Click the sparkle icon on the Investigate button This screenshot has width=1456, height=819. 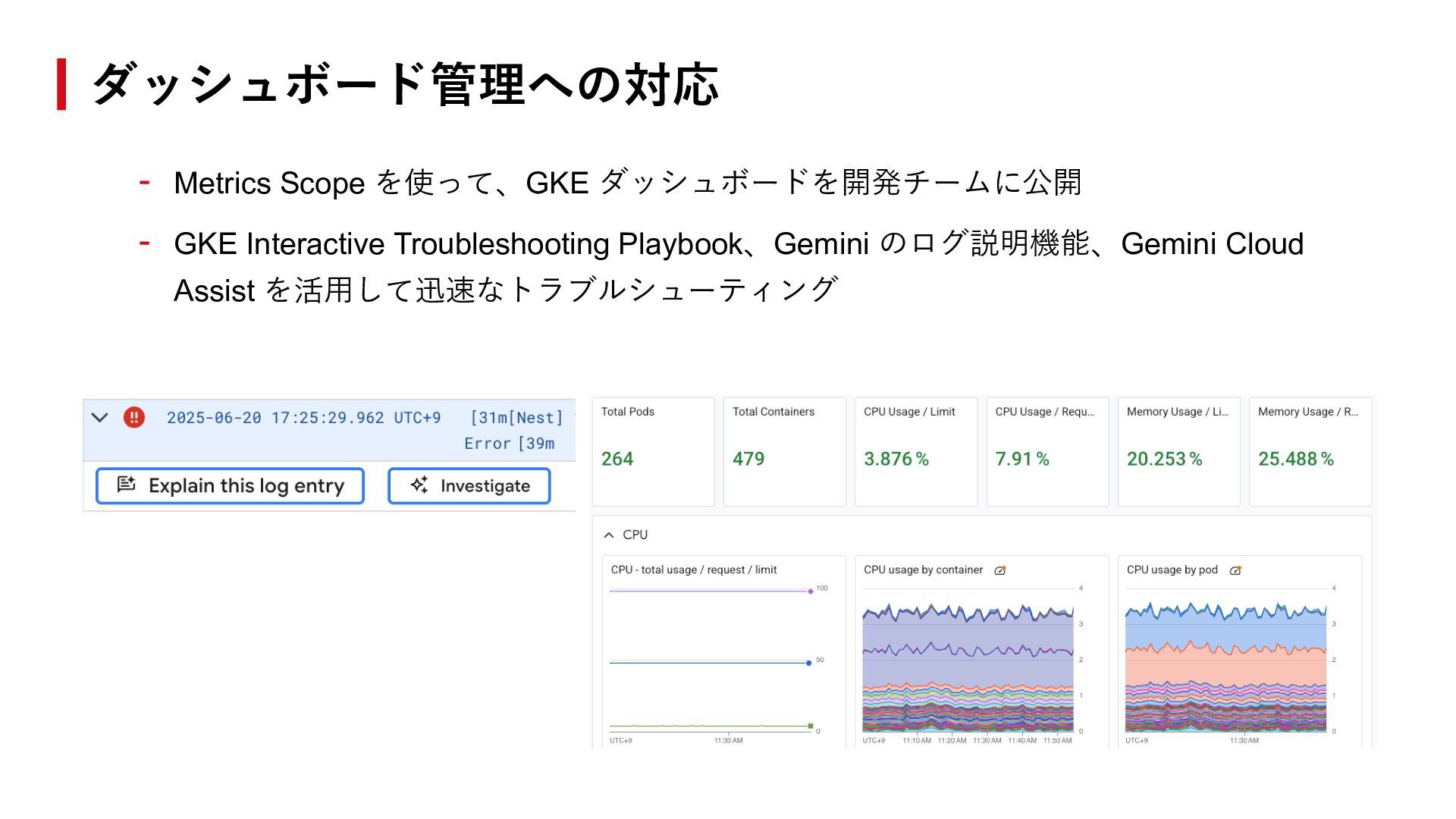[x=419, y=485]
